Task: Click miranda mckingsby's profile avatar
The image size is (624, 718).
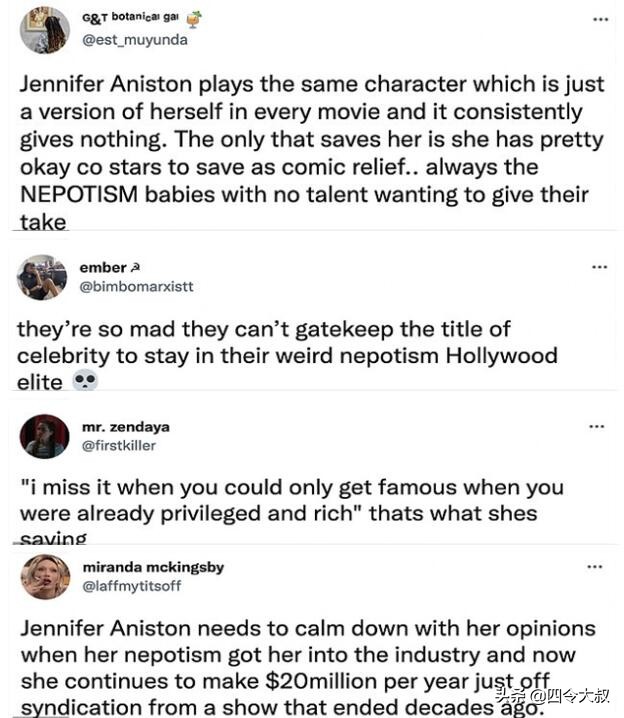Action: click(x=45, y=577)
